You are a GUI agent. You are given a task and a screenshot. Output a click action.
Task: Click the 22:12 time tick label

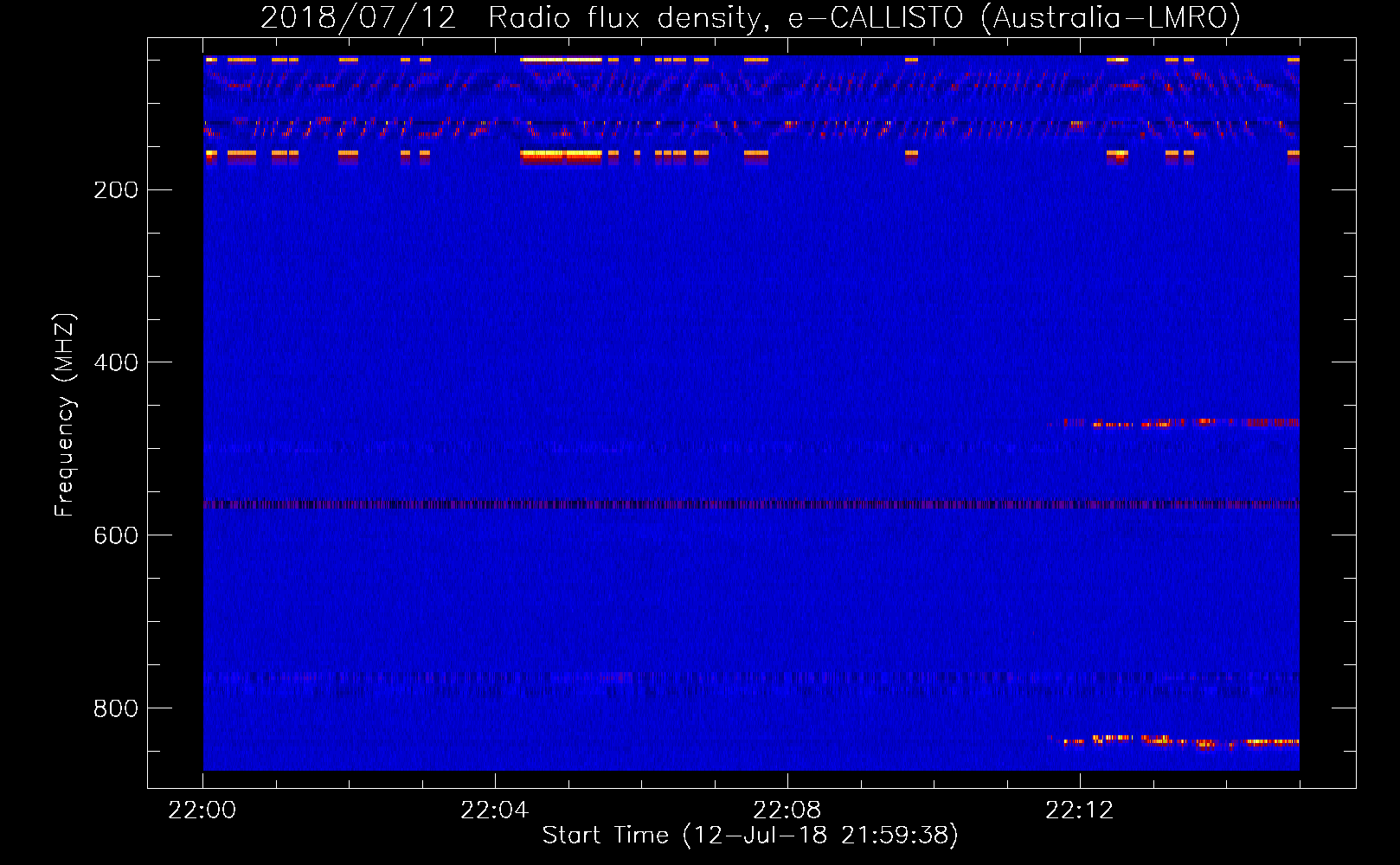(1080, 811)
